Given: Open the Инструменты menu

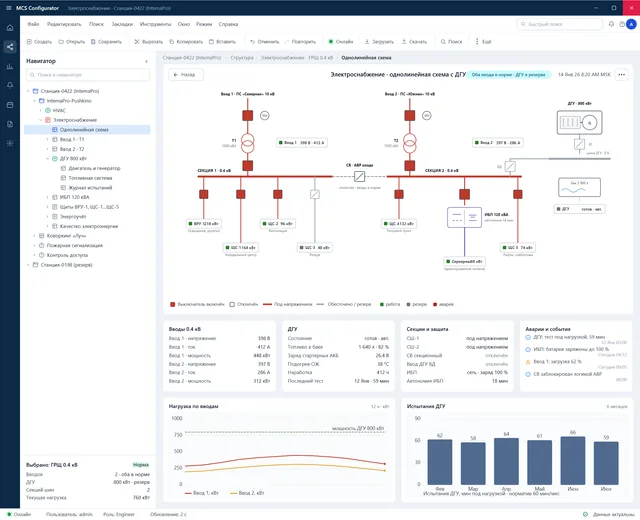Looking at the screenshot, I should coord(156,24).
